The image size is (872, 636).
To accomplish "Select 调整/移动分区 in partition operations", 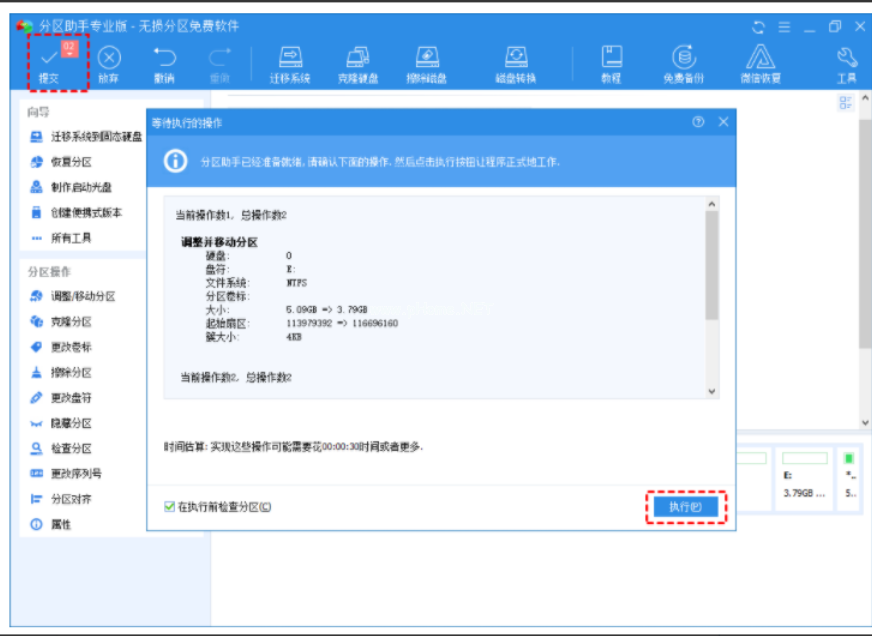I will (x=82, y=297).
